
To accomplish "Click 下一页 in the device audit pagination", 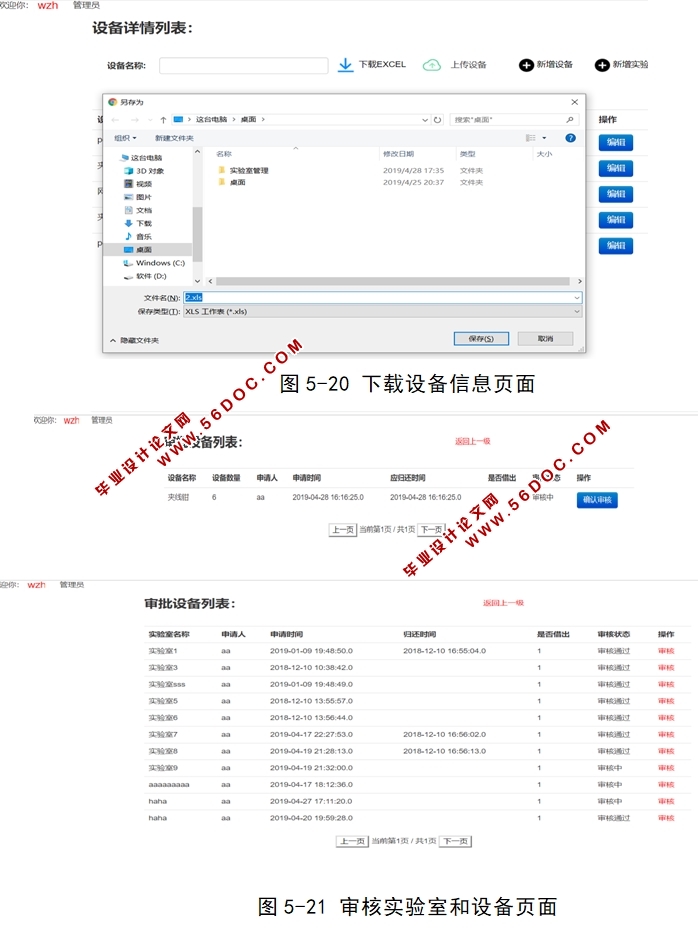I will [432, 530].
